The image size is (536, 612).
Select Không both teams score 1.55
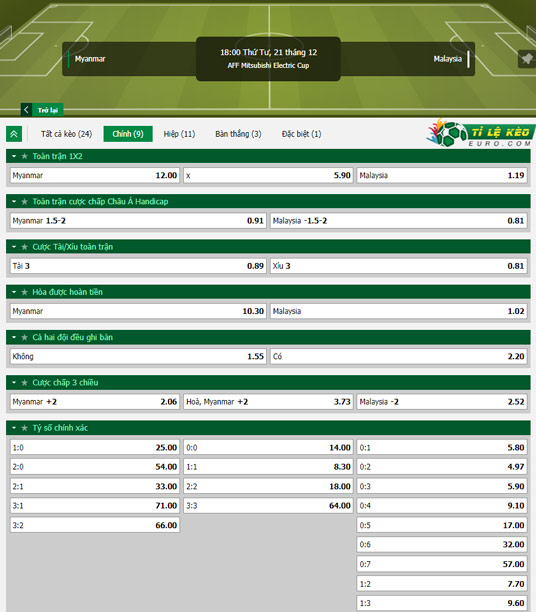pyautogui.click(x=138, y=356)
